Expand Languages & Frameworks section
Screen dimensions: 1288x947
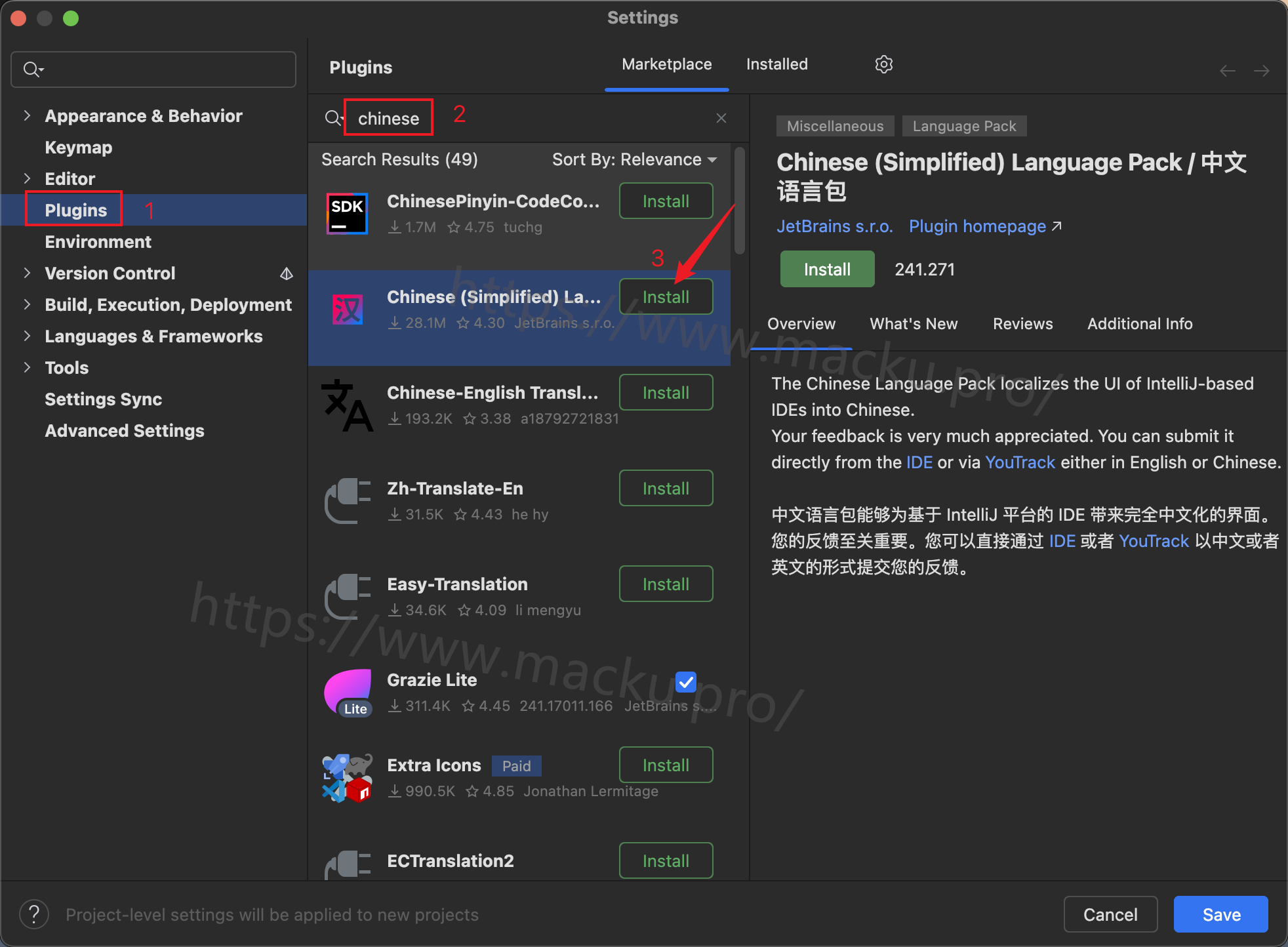pos(27,336)
